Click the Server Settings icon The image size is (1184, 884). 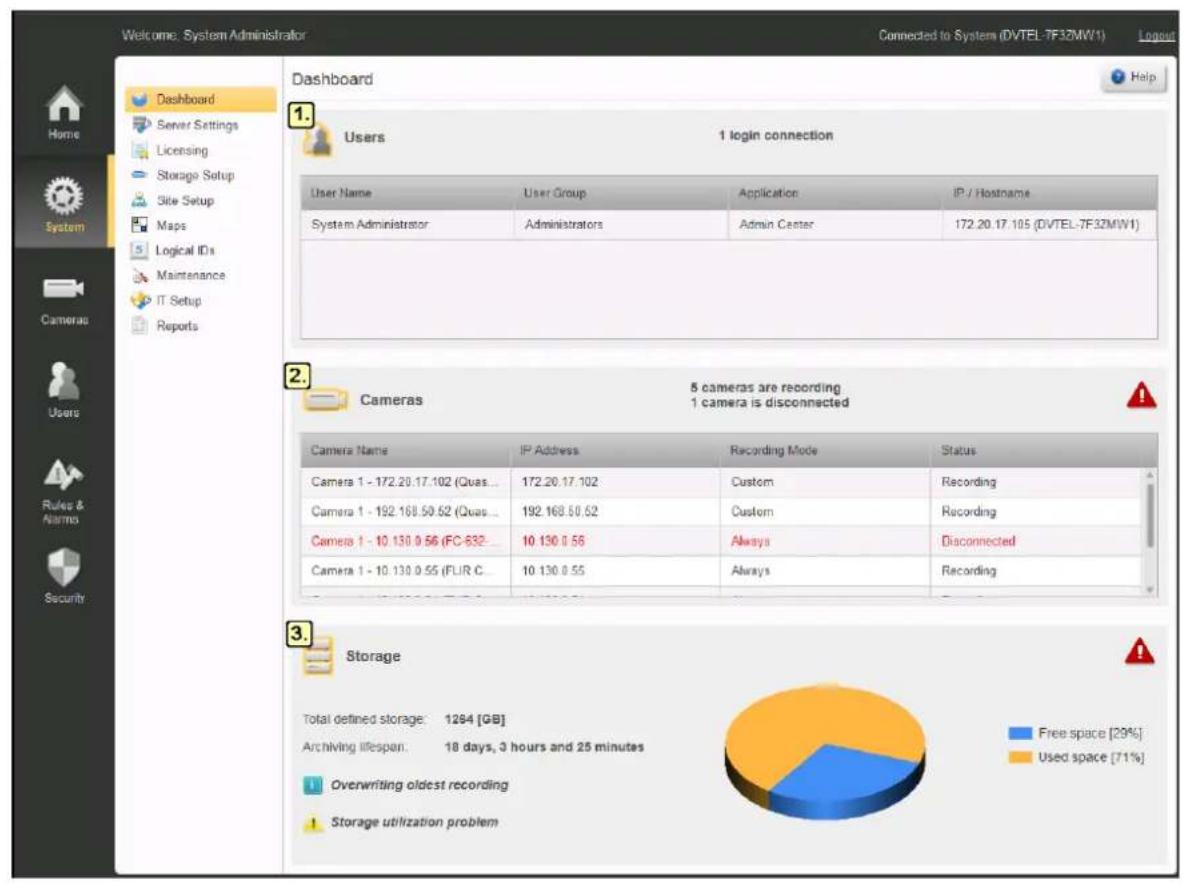[x=140, y=125]
